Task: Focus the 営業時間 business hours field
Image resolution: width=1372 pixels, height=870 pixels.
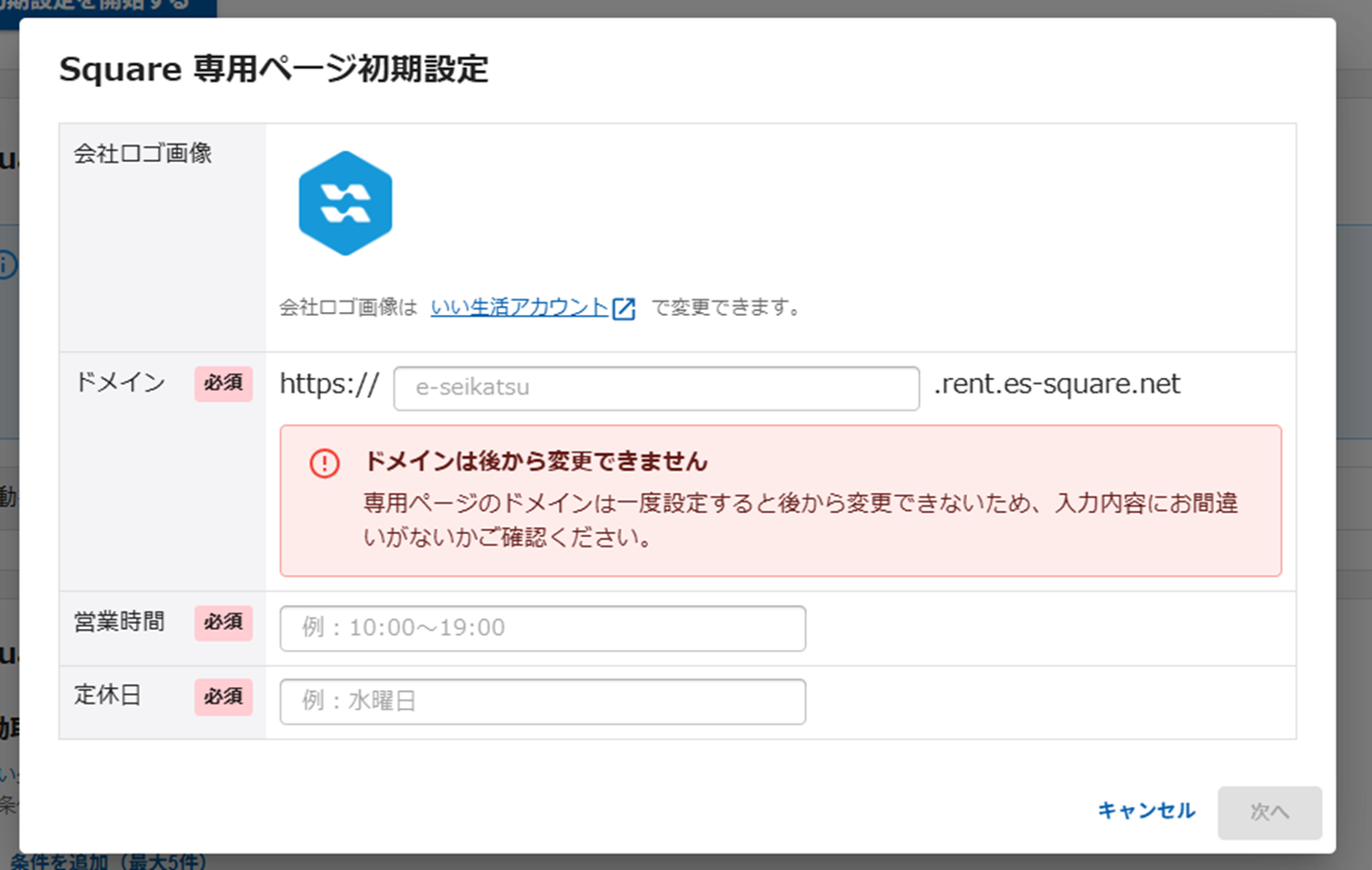Action: click(x=543, y=628)
